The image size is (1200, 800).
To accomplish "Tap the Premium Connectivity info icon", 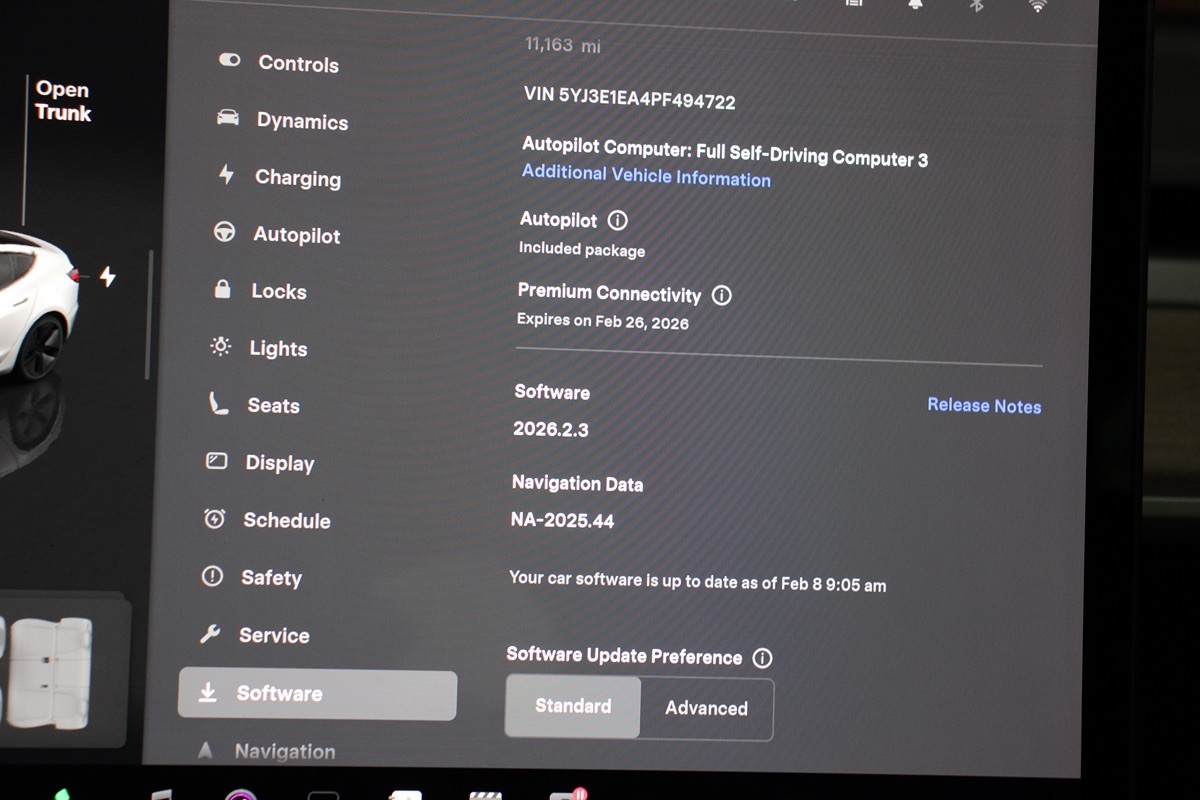I will point(721,296).
